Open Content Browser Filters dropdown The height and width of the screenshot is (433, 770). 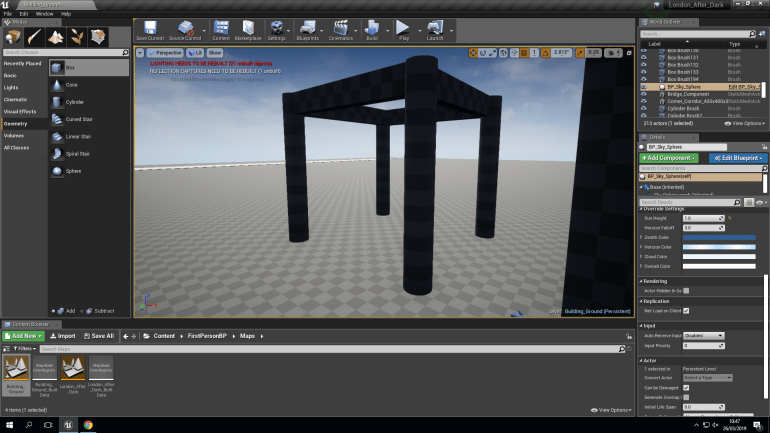tap(24, 349)
